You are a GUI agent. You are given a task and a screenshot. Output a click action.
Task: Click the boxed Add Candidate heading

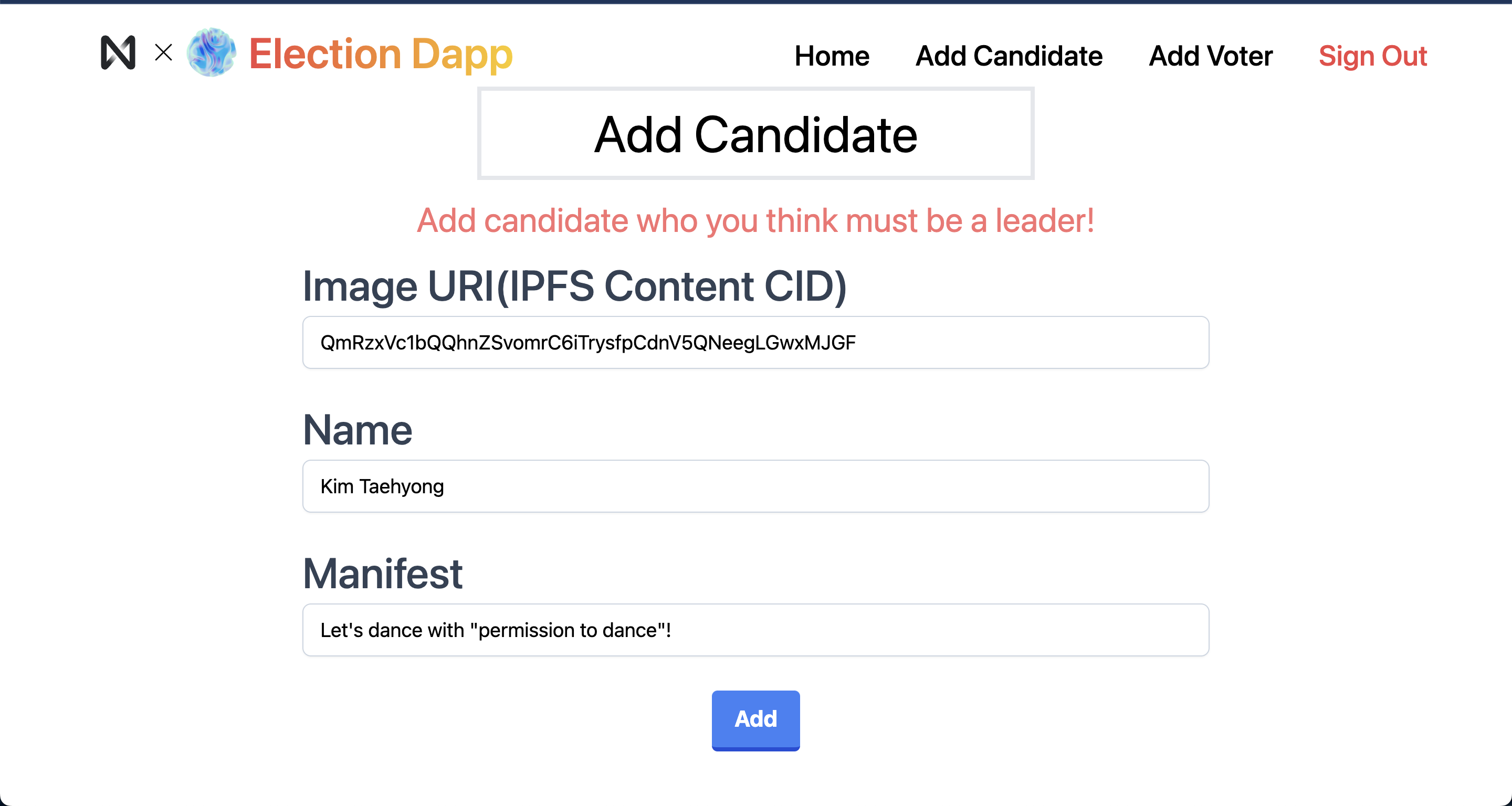click(755, 134)
